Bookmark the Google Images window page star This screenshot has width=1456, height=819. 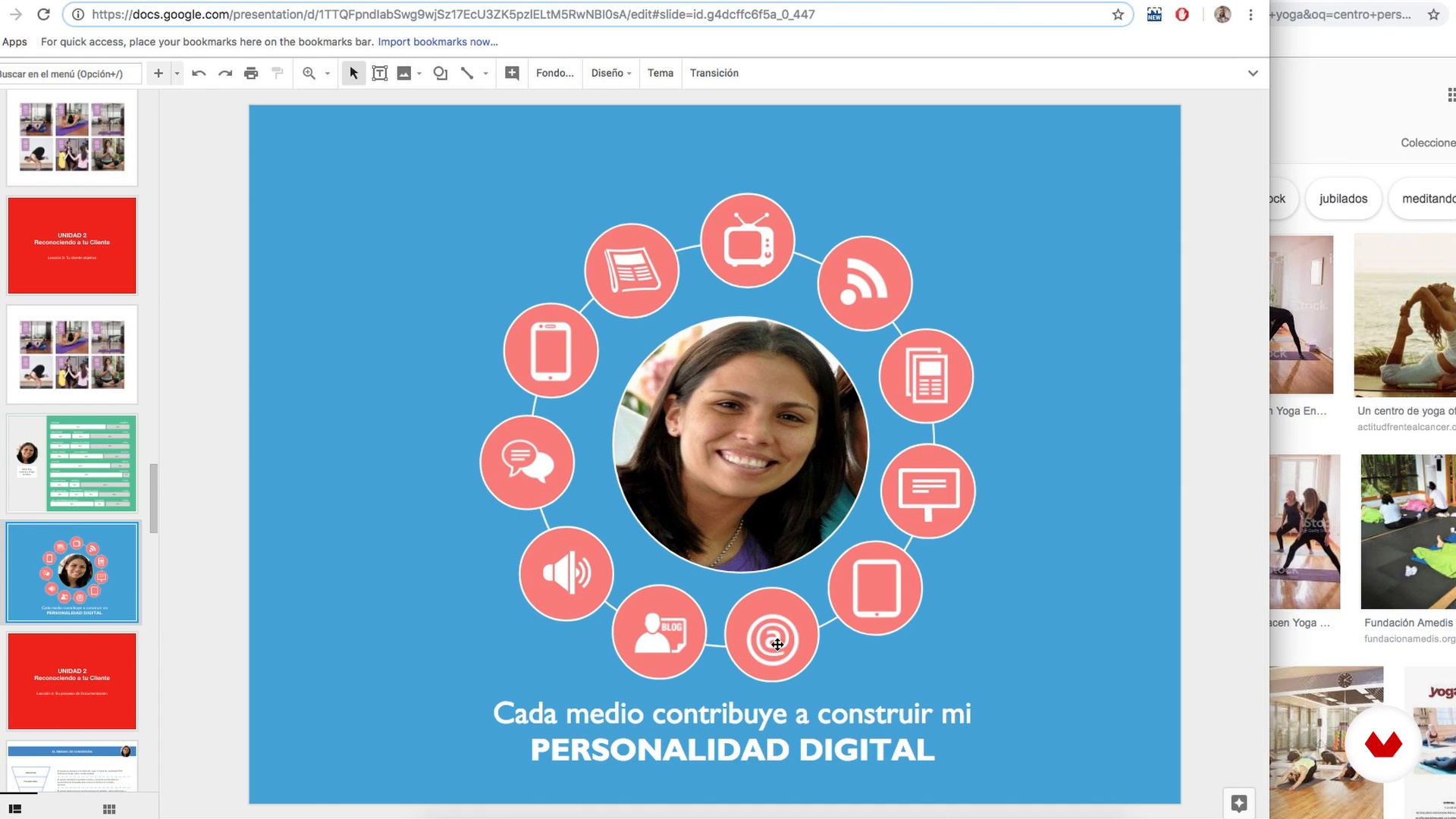tap(1433, 14)
